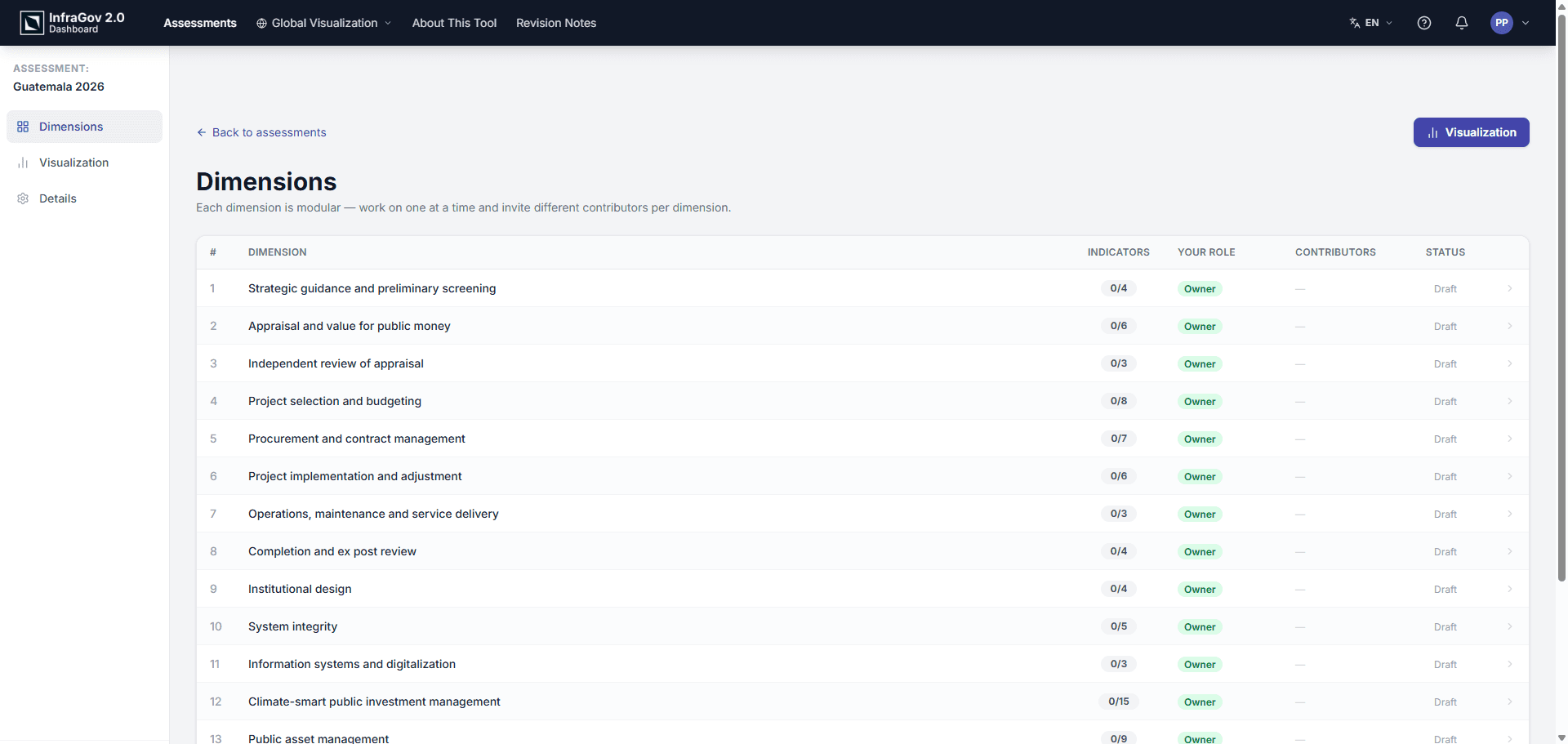1568x744 pixels.
Task: Go to the Assessments menu item
Action: [x=200, y=23]
